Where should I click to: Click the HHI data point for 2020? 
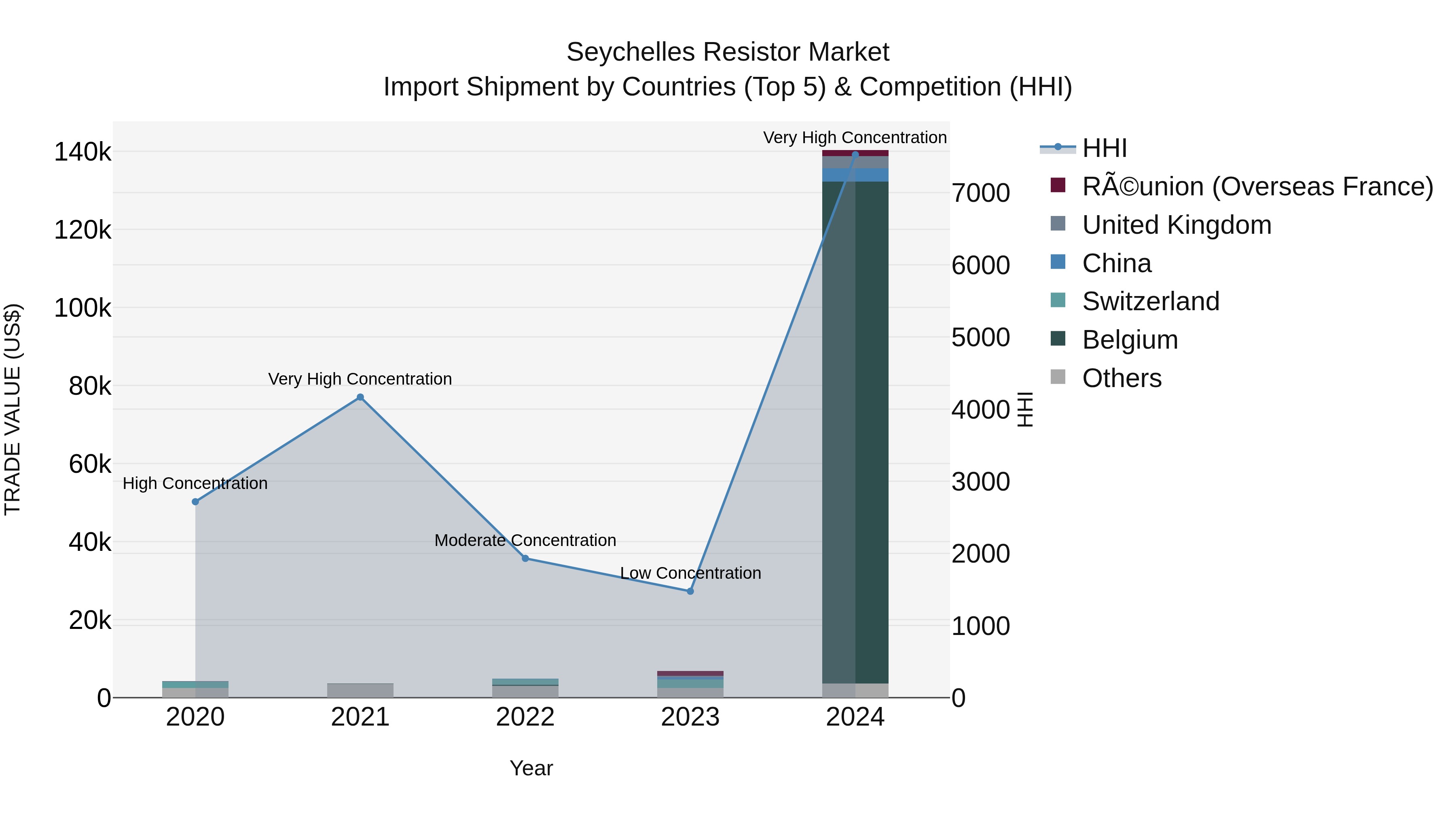196,502
